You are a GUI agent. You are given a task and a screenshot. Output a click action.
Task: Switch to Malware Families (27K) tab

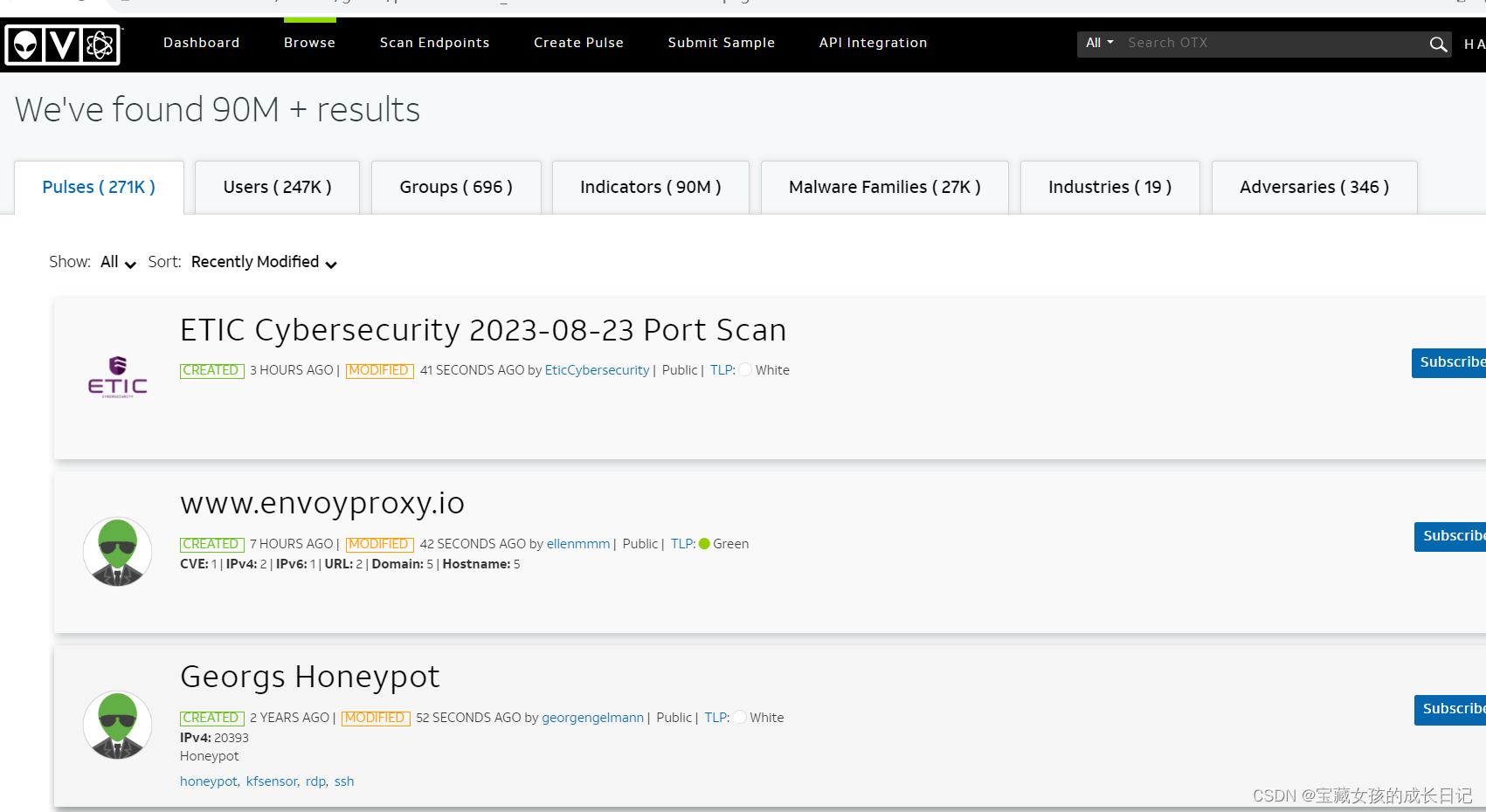pyautogui.click(x=885, y=187)
